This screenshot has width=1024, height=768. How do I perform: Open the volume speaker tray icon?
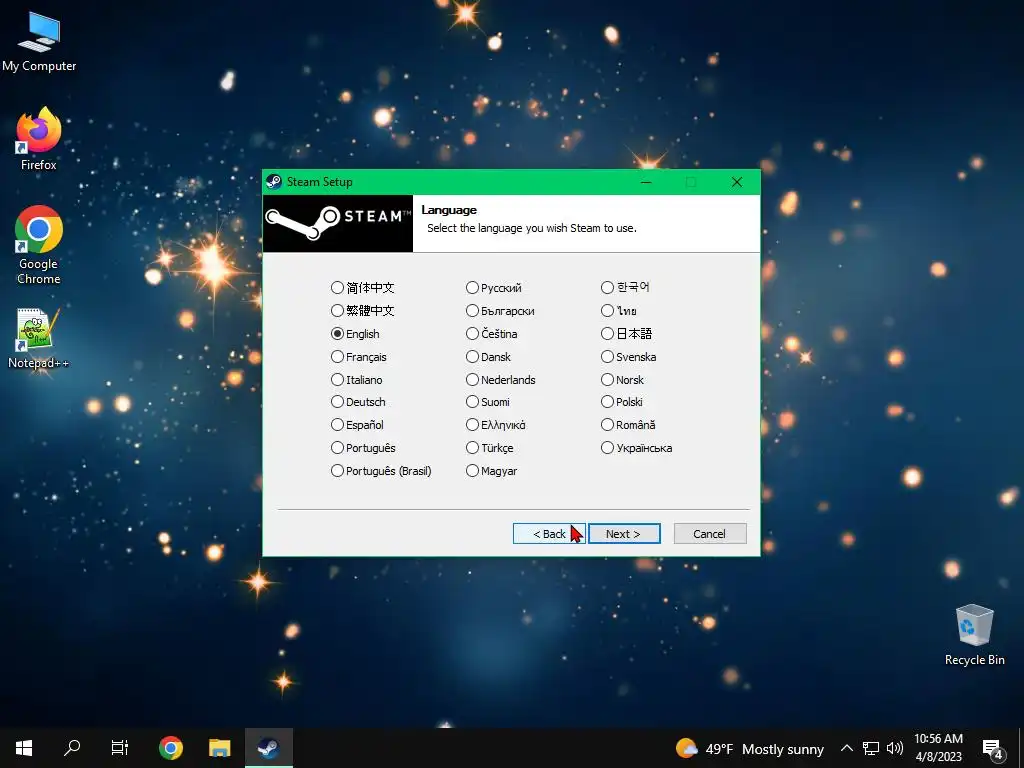[x=895, y=748]
